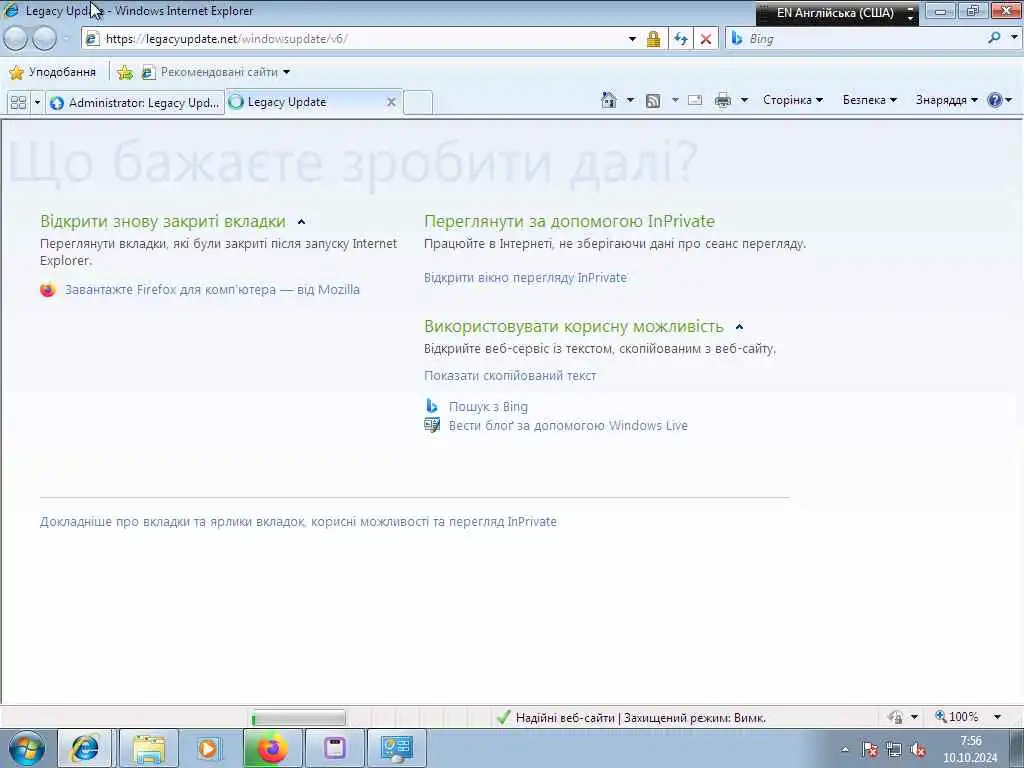
Task: Expand the zoom level dropdown arrow
Action: (x=997, y=717)
